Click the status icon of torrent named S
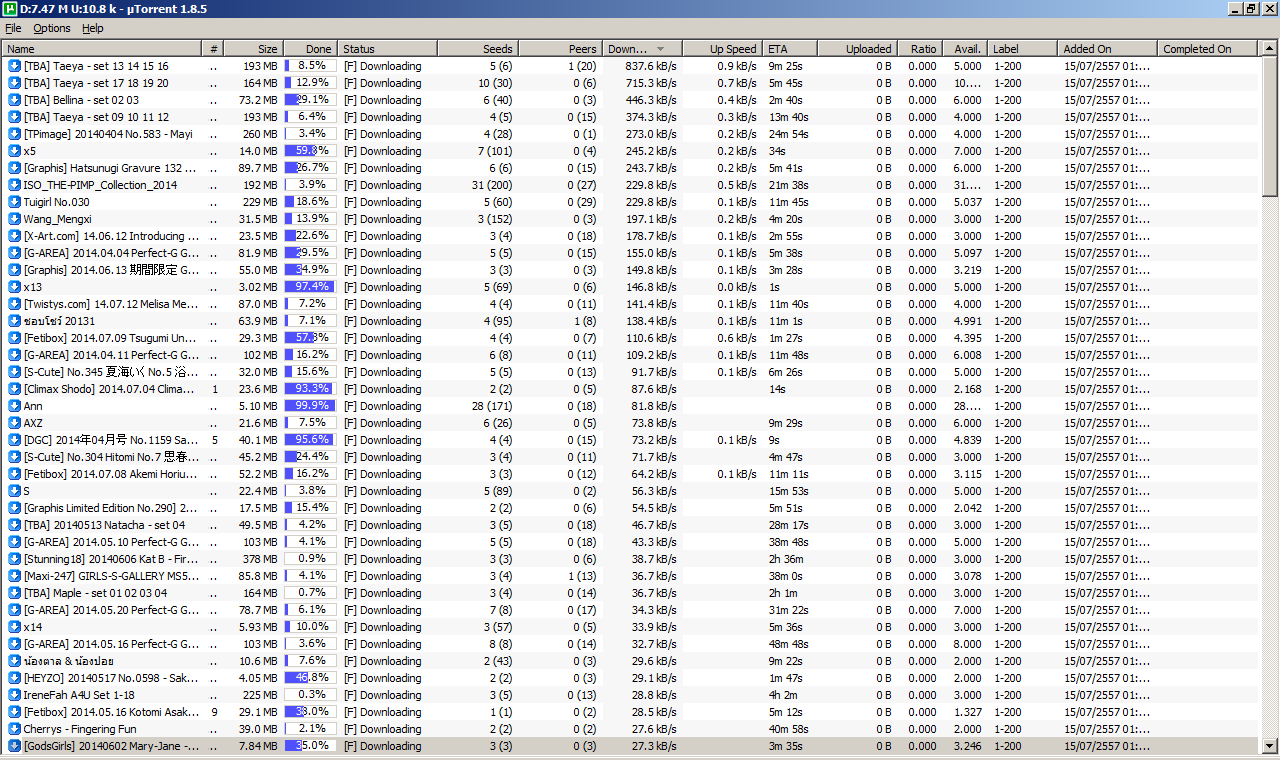1280x760 pixels. click(x=14, y=491)
